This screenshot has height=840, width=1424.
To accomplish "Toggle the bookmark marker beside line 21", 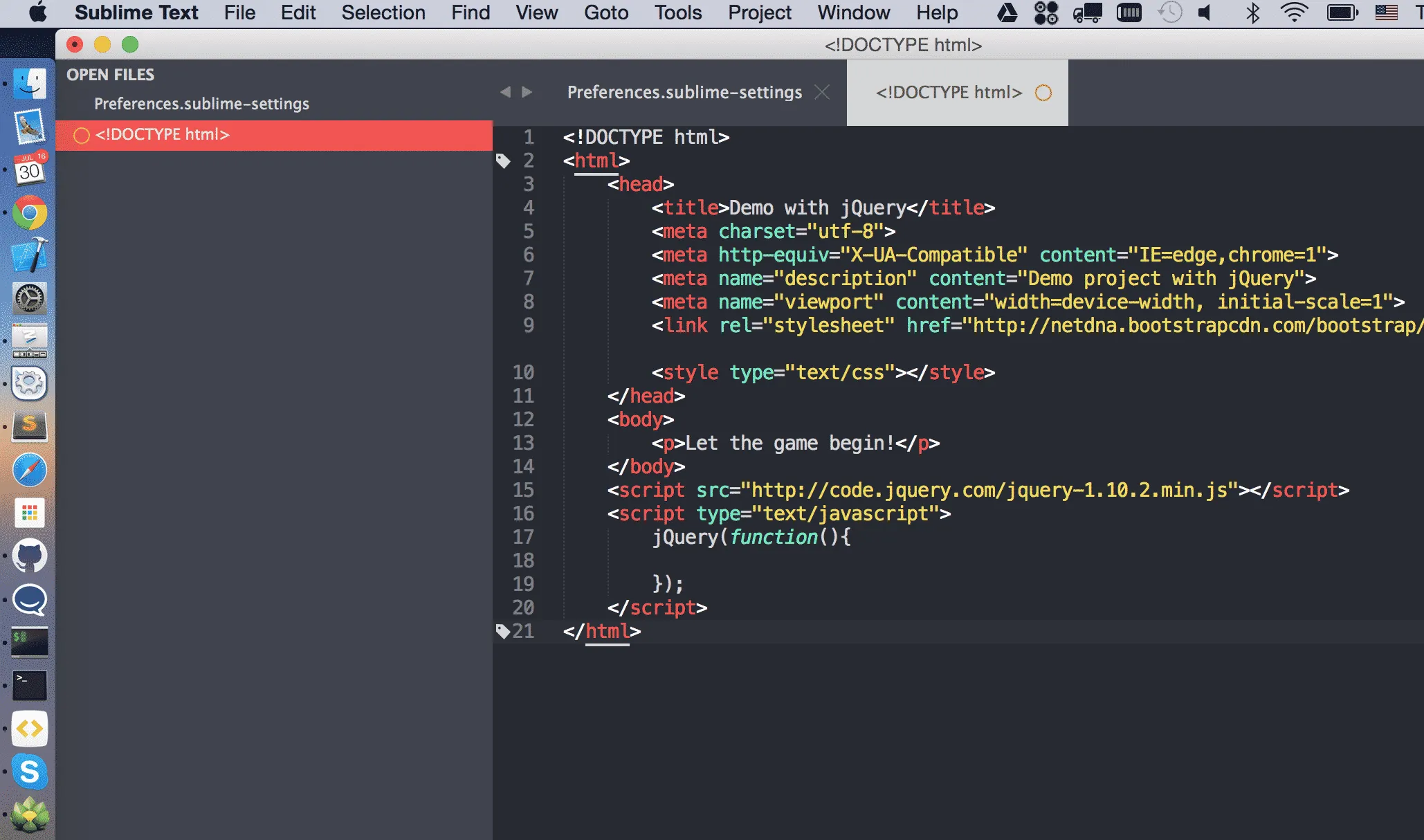I will pos(503,630).
